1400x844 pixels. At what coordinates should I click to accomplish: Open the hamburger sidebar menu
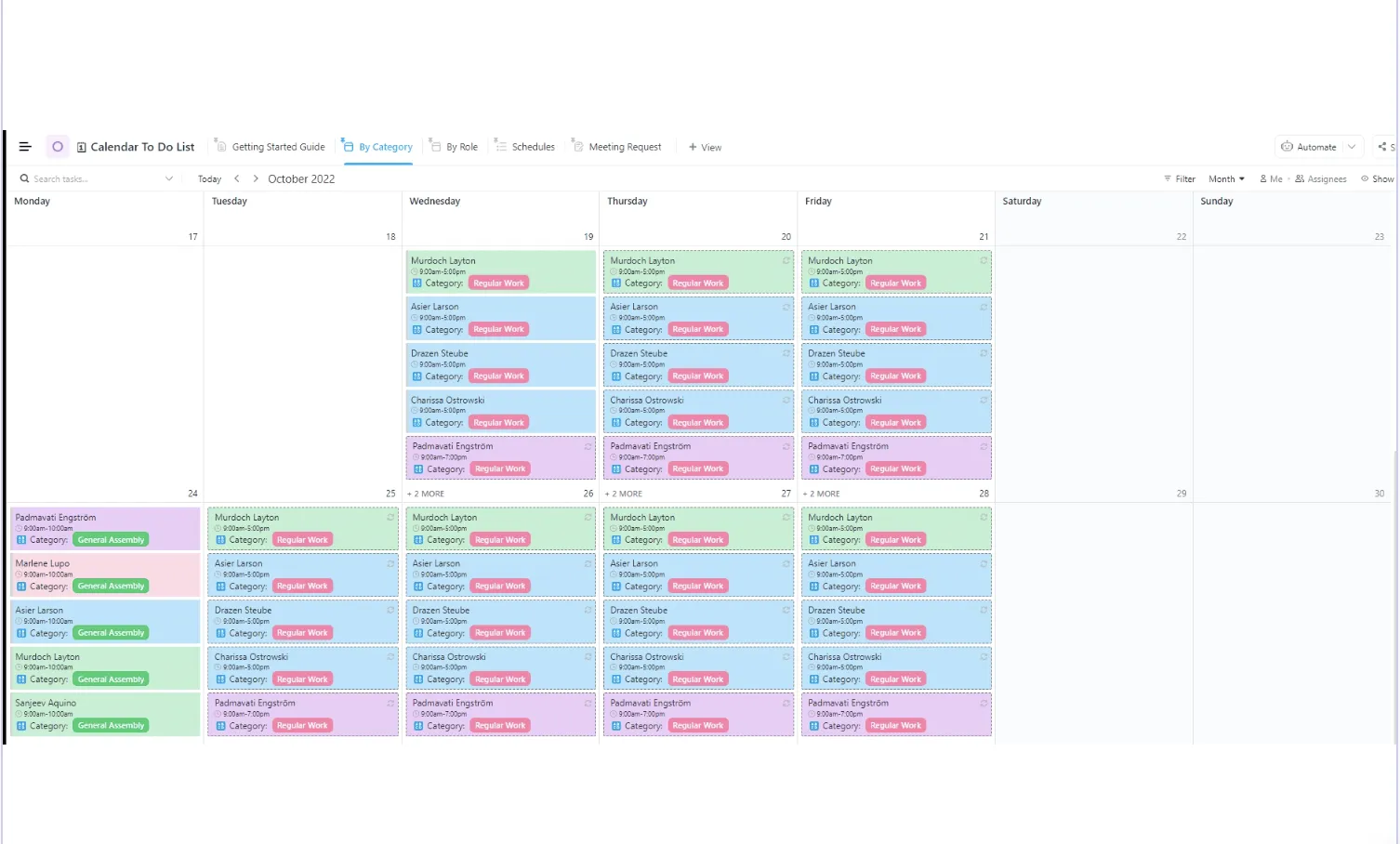coord(25,147)
